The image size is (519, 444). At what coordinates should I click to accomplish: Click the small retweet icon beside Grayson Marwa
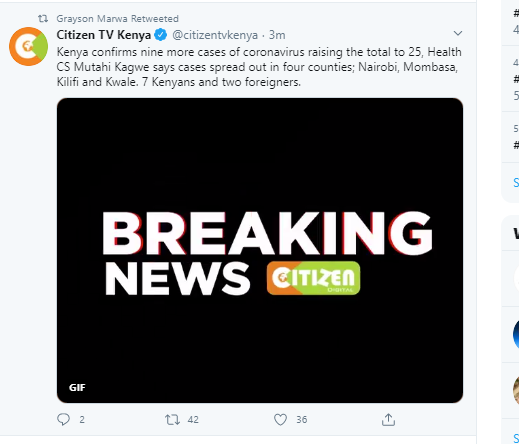(x=43, y=19)
